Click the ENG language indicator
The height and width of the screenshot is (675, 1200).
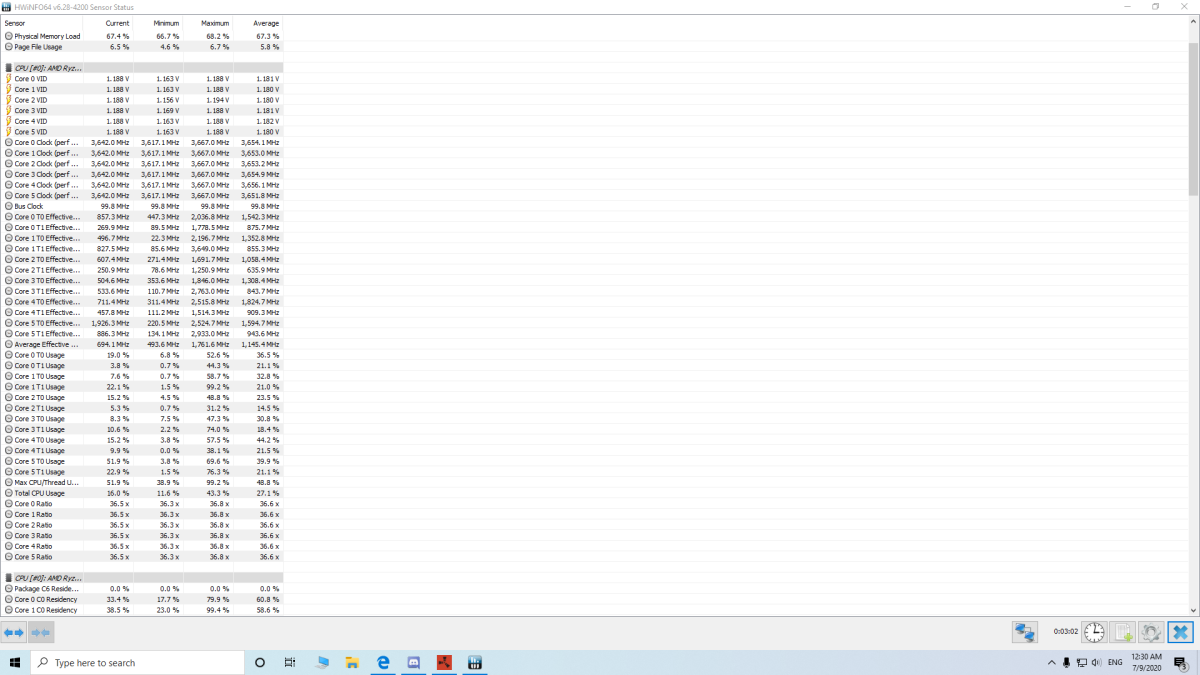[1115, 662]
